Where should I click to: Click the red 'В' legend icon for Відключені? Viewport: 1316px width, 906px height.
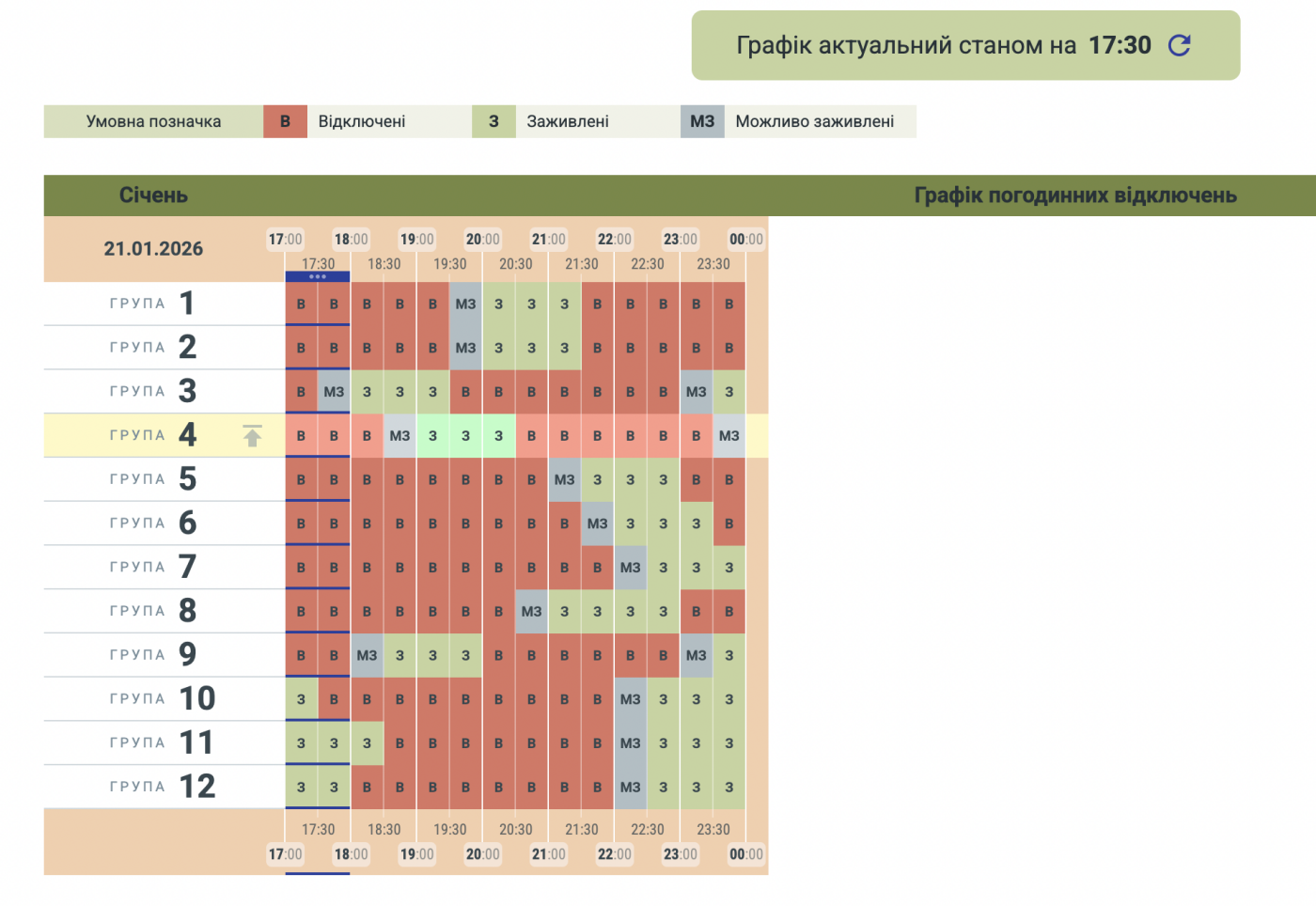285,121
